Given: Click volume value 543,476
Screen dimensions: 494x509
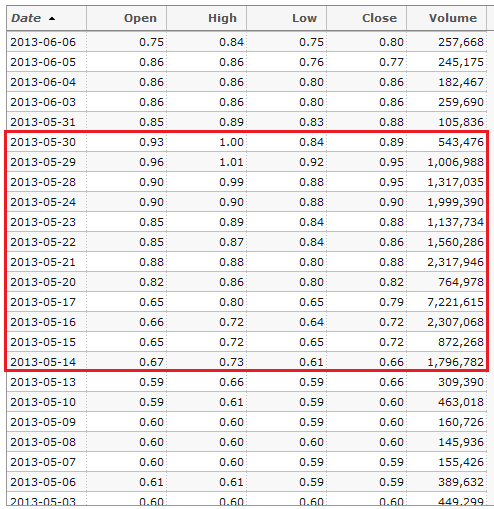Looking at the screenshot, I should point(461,142).
